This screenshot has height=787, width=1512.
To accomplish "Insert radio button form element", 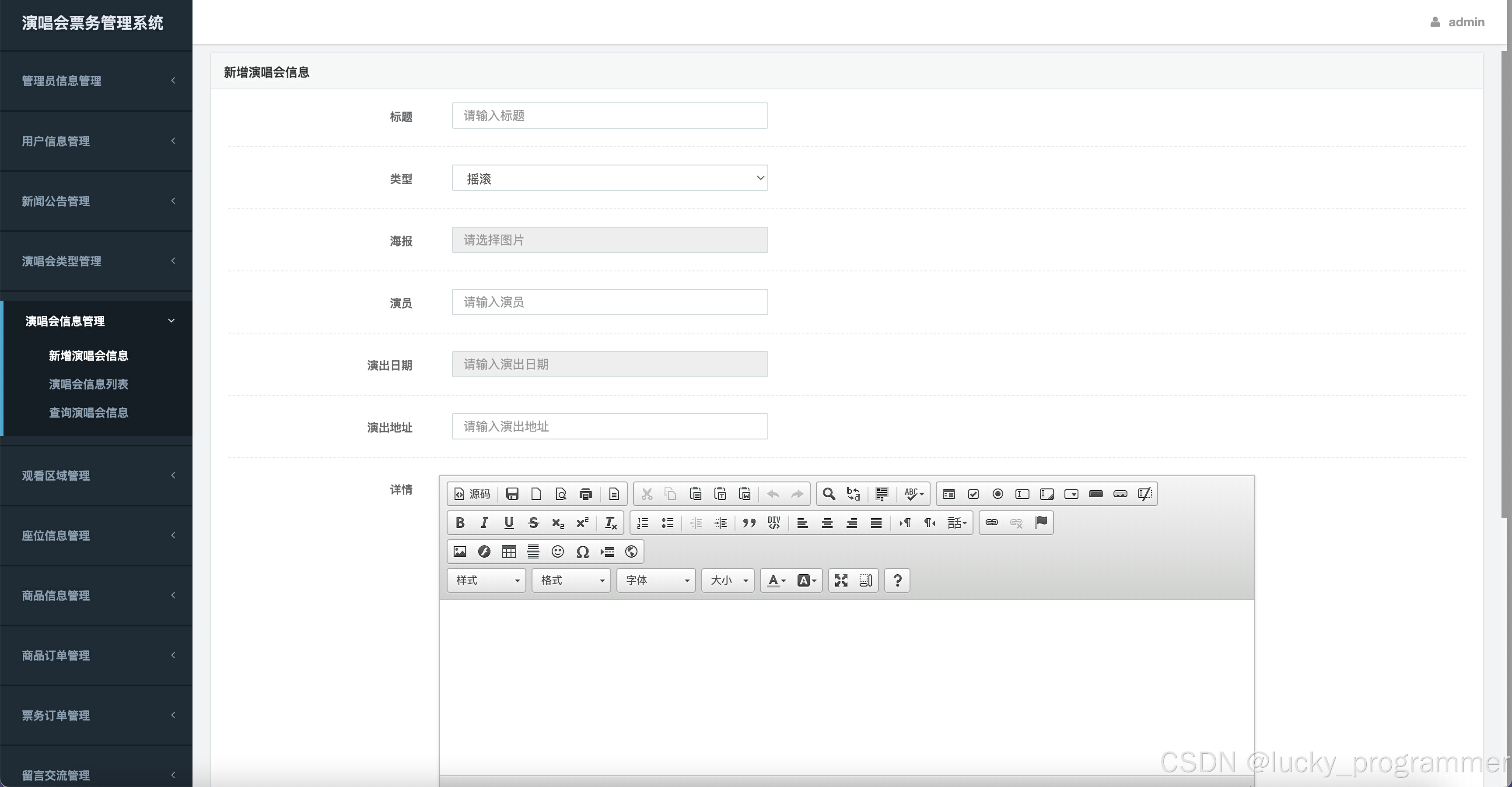I will coord(998,494).
